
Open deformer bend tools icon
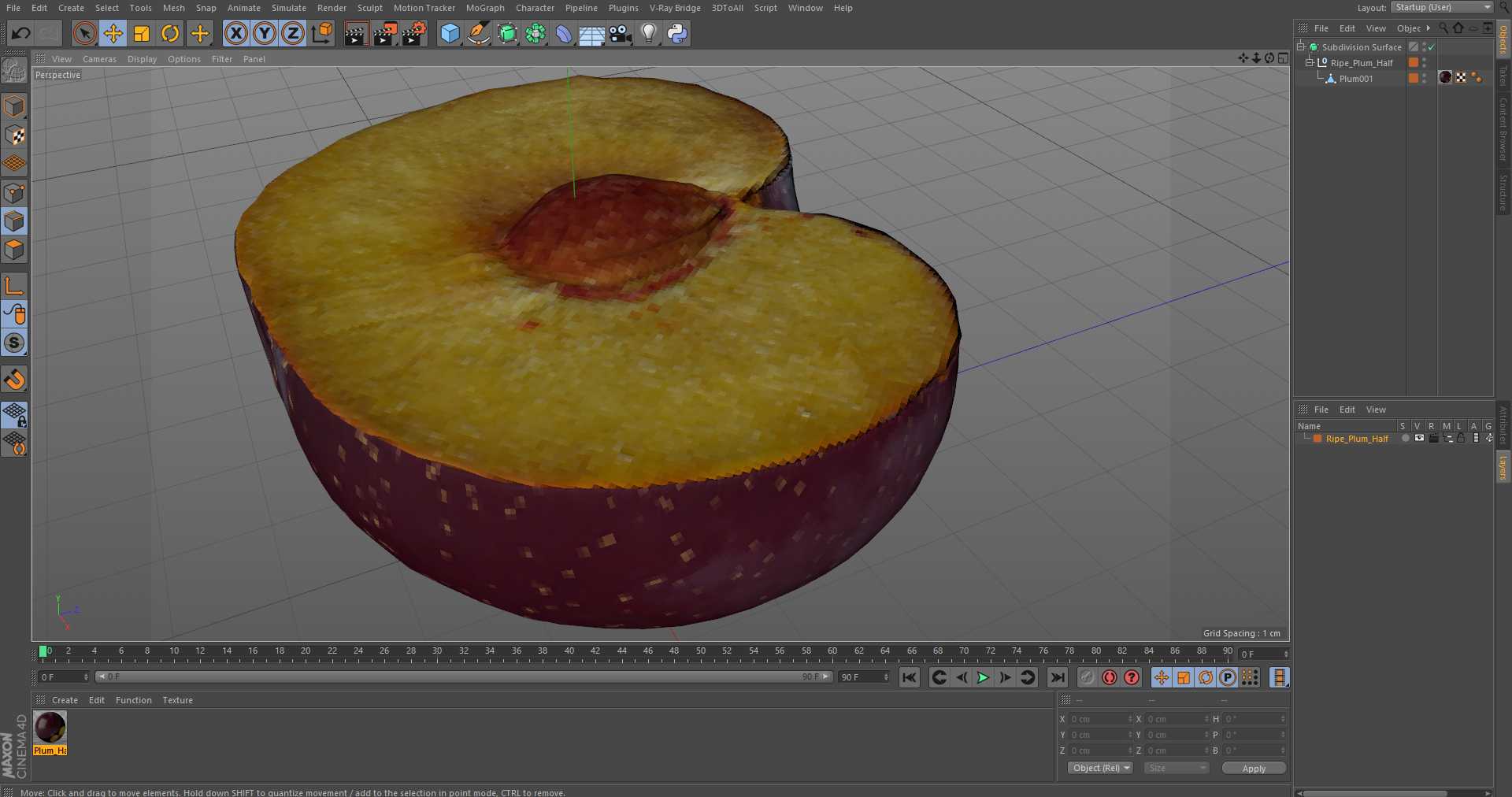pyautogui.click(x=564, y=33)
